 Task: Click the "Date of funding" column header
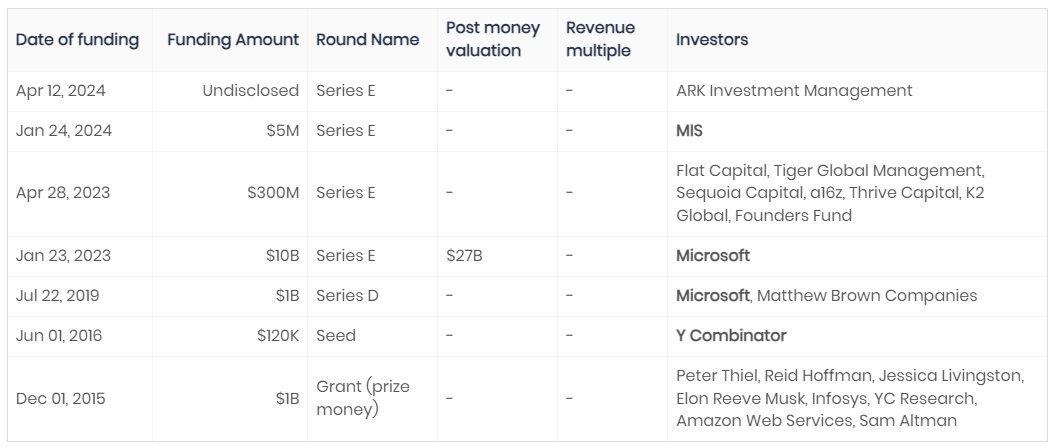pyautogui.click(x=77, y=40)
